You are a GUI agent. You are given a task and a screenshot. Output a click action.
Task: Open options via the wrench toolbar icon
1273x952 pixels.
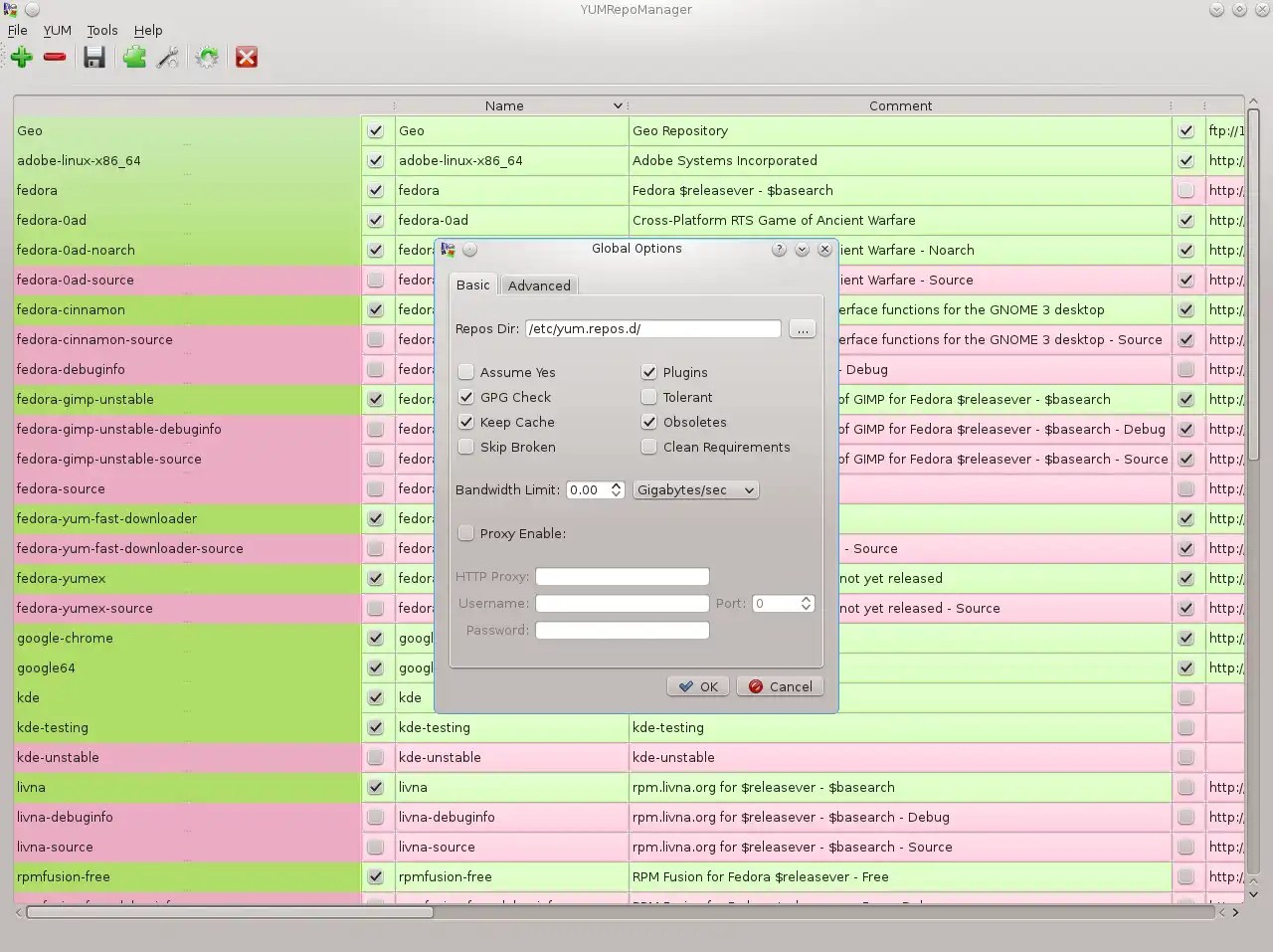168,58
